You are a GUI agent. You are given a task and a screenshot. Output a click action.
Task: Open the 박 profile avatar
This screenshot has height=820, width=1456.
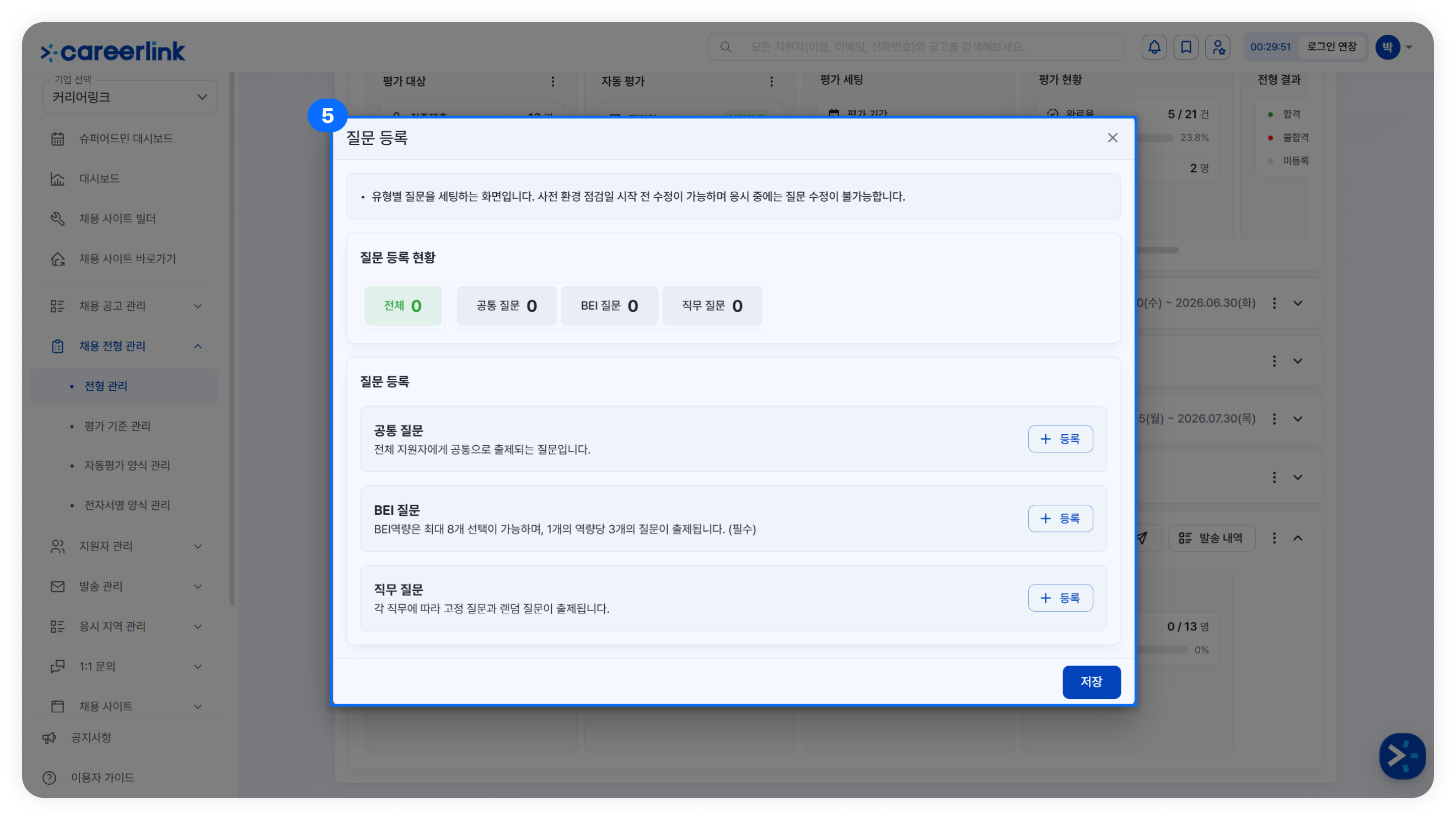pyautogui.click(x=1388, y=47)
